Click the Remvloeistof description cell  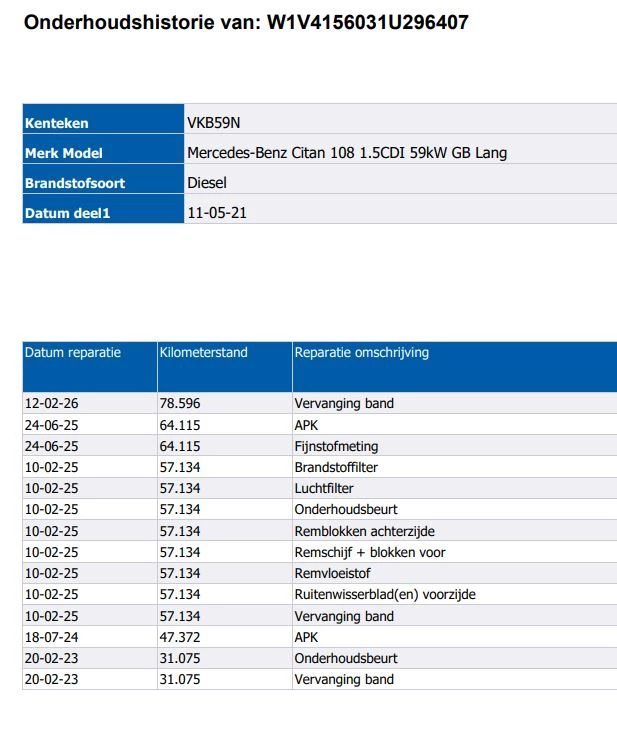coord(455,573)
